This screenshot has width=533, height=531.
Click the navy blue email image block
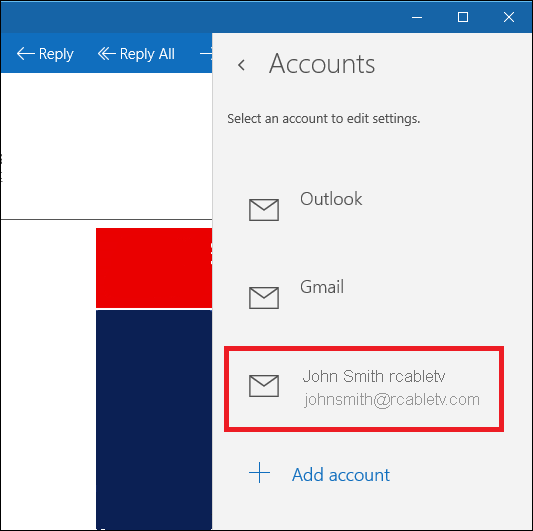click(154, 419)
